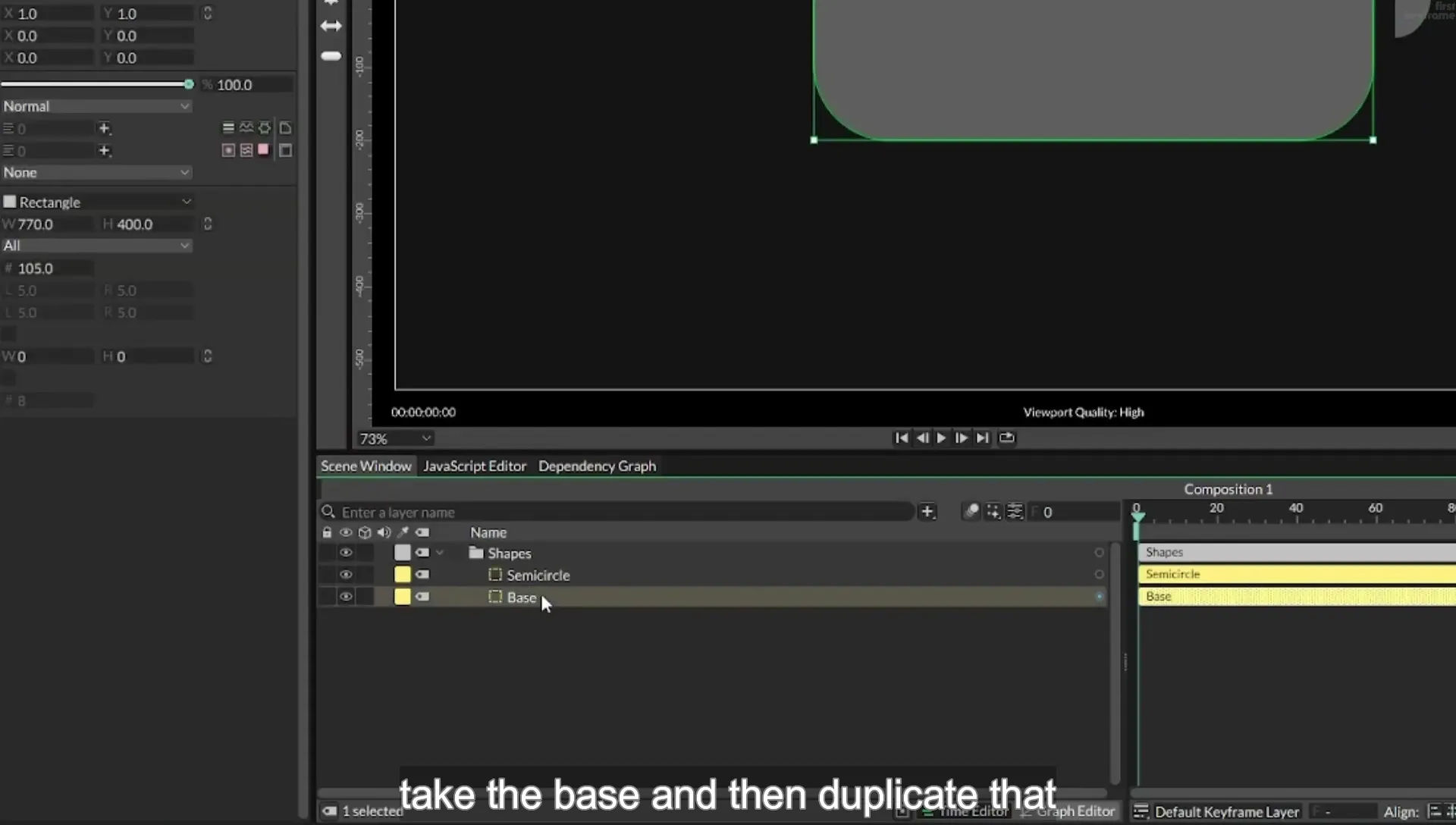Click the horizontal double-arrow tool in viewport toolbar

(331, 26)
